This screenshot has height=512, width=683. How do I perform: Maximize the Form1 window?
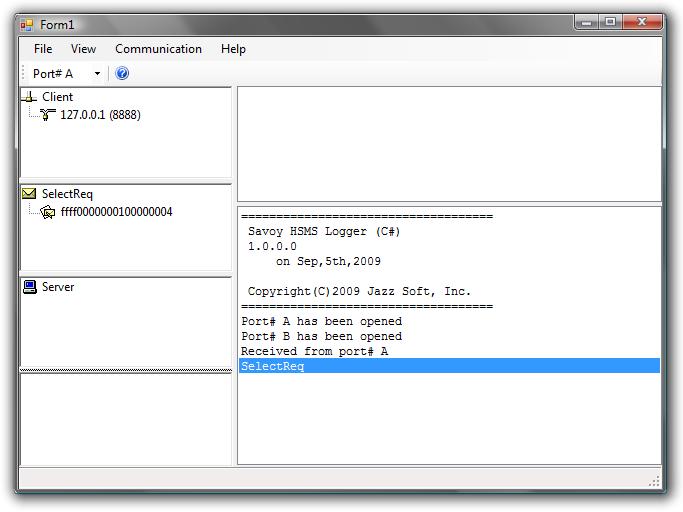pyautogui.click(x=610, y=21)
